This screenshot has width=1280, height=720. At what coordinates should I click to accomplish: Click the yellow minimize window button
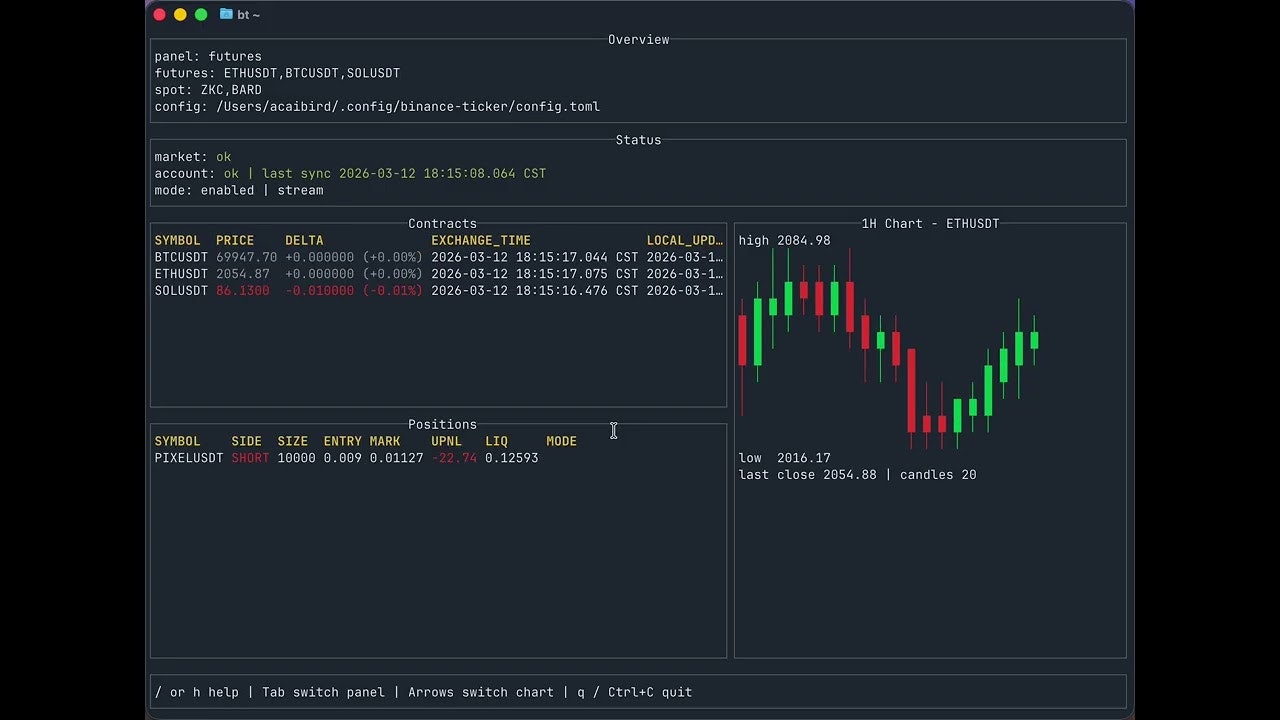[x=180, y=14]
